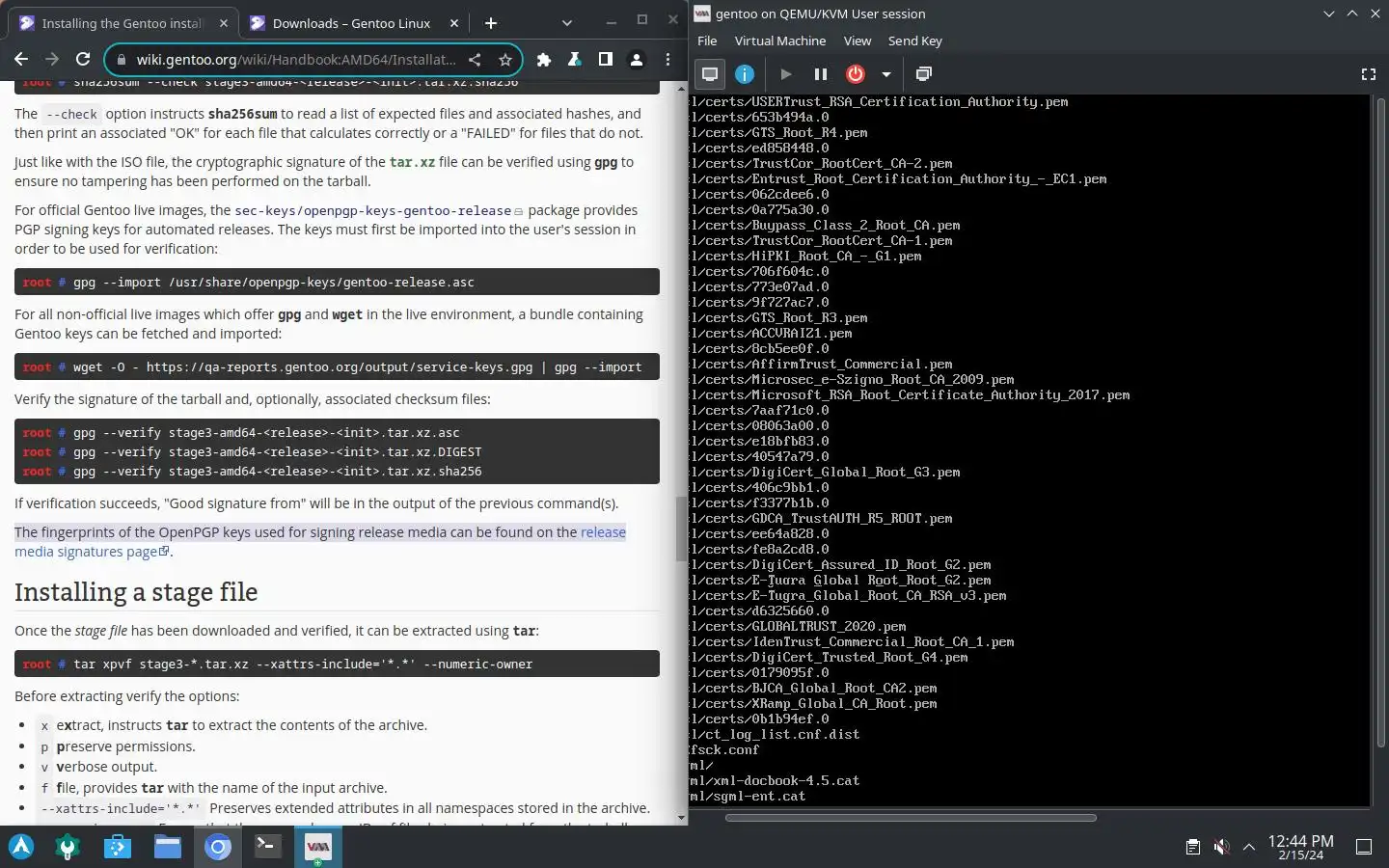The height and width of the screenshot is (868, 1389).
Task: Click the site info lock icon
Action: (x=122, y=60)
